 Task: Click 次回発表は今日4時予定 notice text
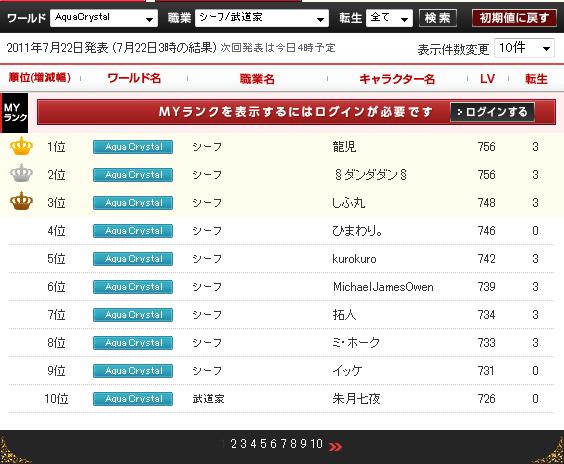point(278,48)
